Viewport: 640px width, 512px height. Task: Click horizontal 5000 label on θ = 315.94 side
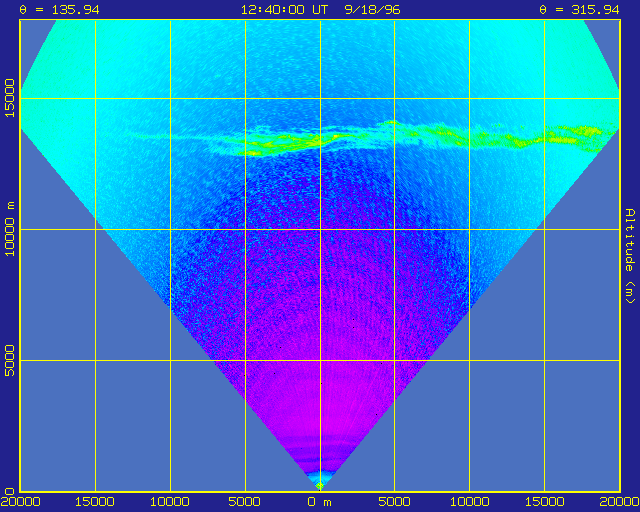tap(394, 502)
